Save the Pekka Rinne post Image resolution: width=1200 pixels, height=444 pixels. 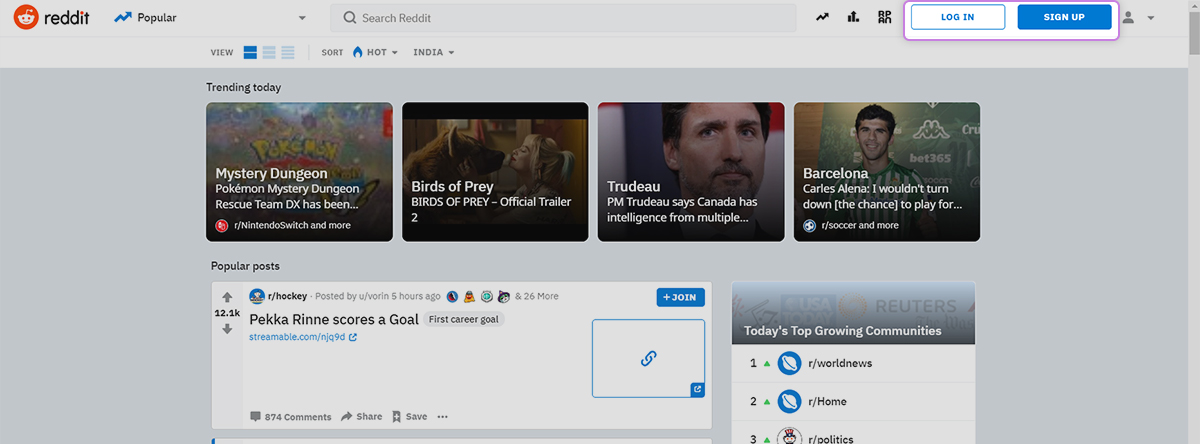(409, 417)
